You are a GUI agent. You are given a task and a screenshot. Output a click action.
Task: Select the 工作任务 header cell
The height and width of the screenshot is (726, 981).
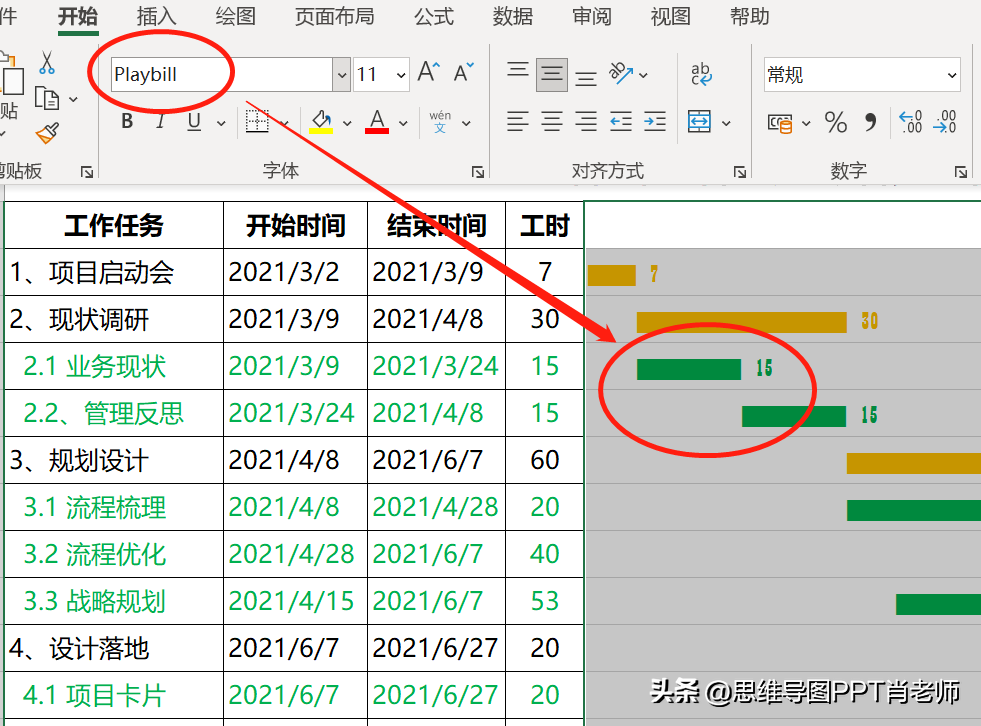pyautogui.click(x=114, y=225)
